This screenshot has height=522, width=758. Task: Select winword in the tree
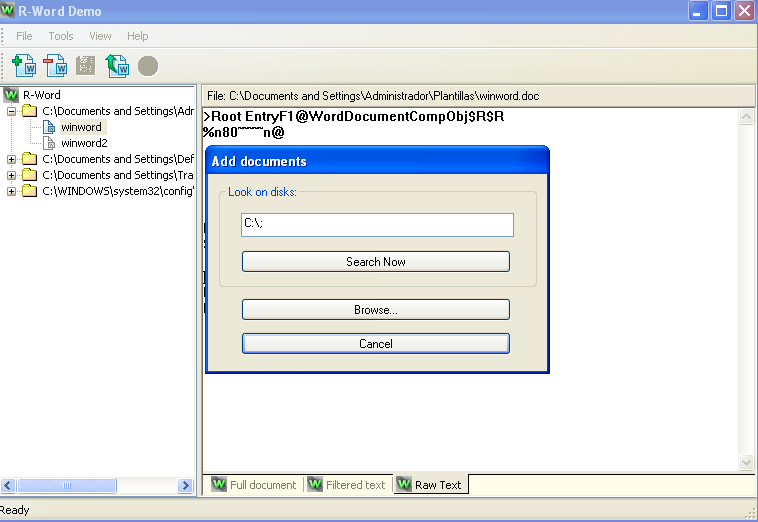click(82, 127)
